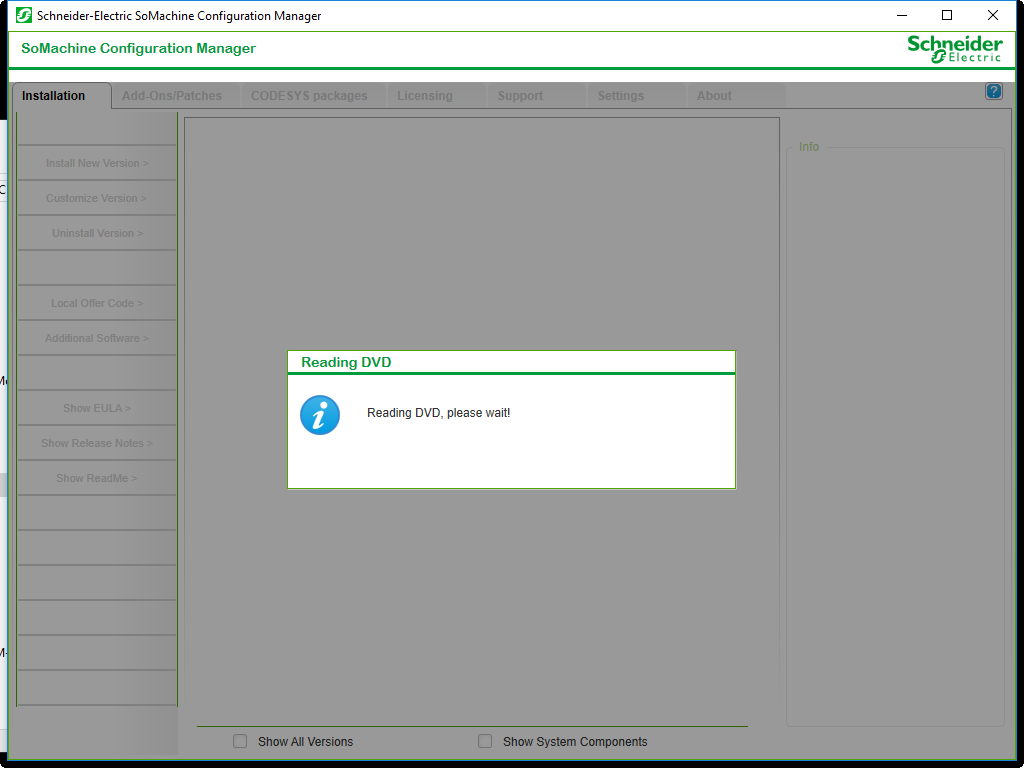Switch to the Installation tab
1024x768 pixels.
click(62, 95)
